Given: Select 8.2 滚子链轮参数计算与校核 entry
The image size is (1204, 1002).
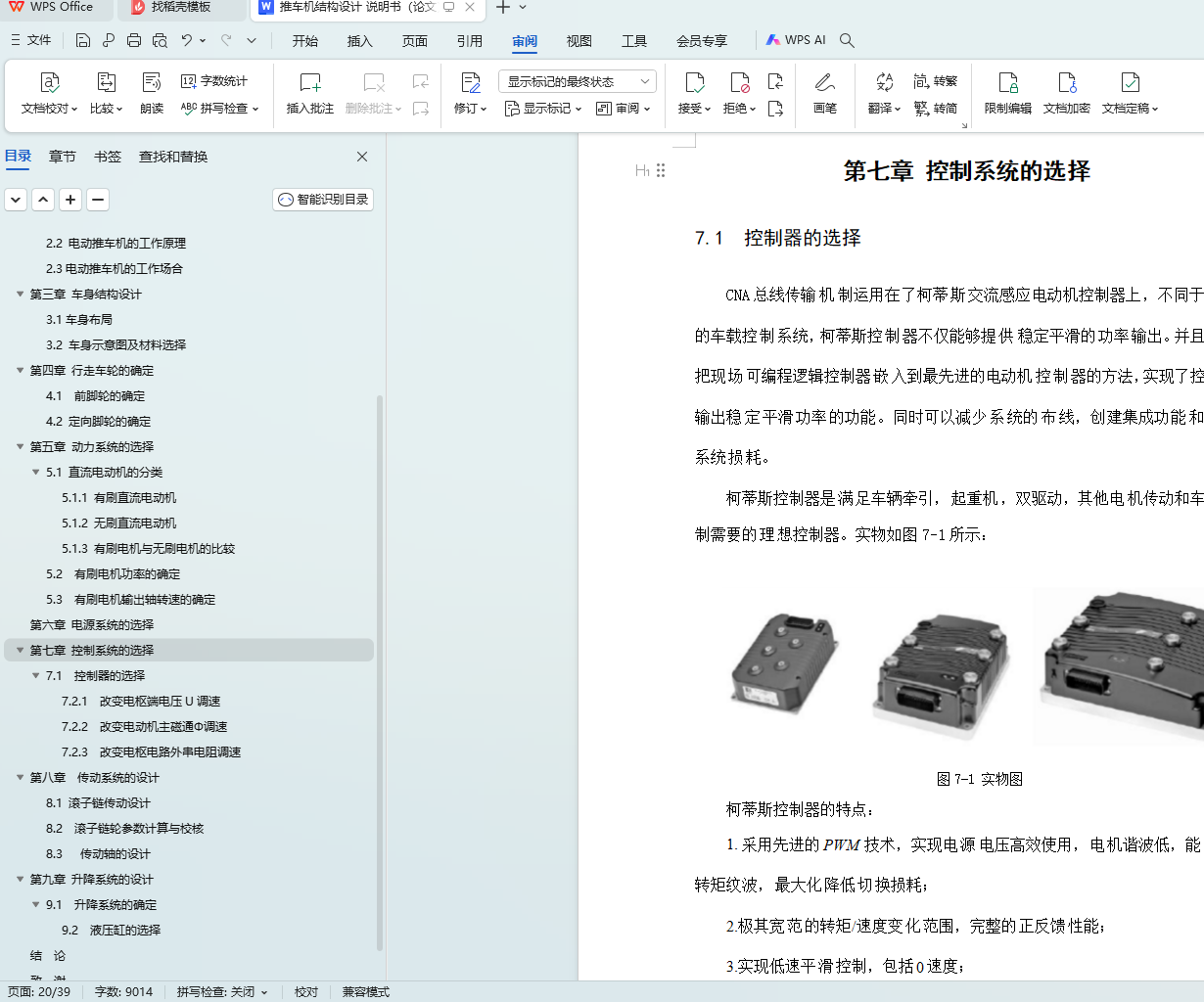Looking at the screenshot, I should tap(125, 829).
